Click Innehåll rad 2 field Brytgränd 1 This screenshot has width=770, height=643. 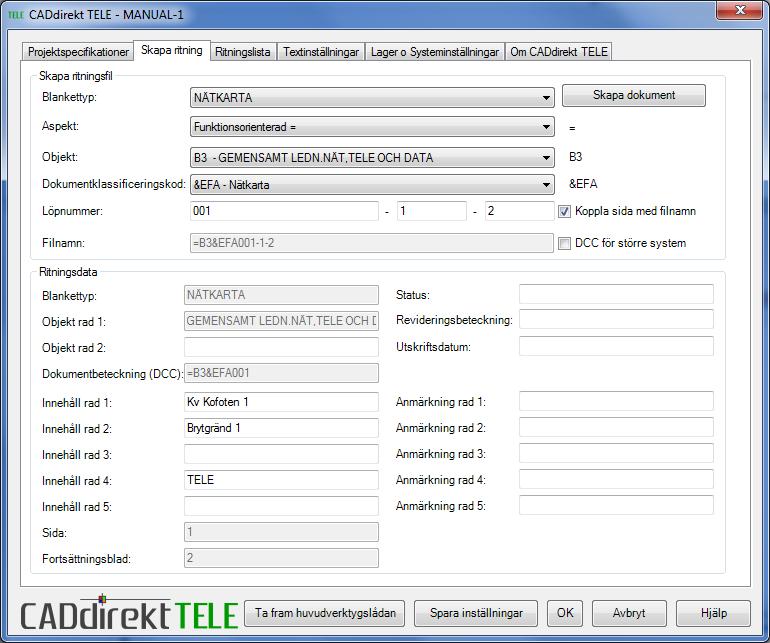281,428
